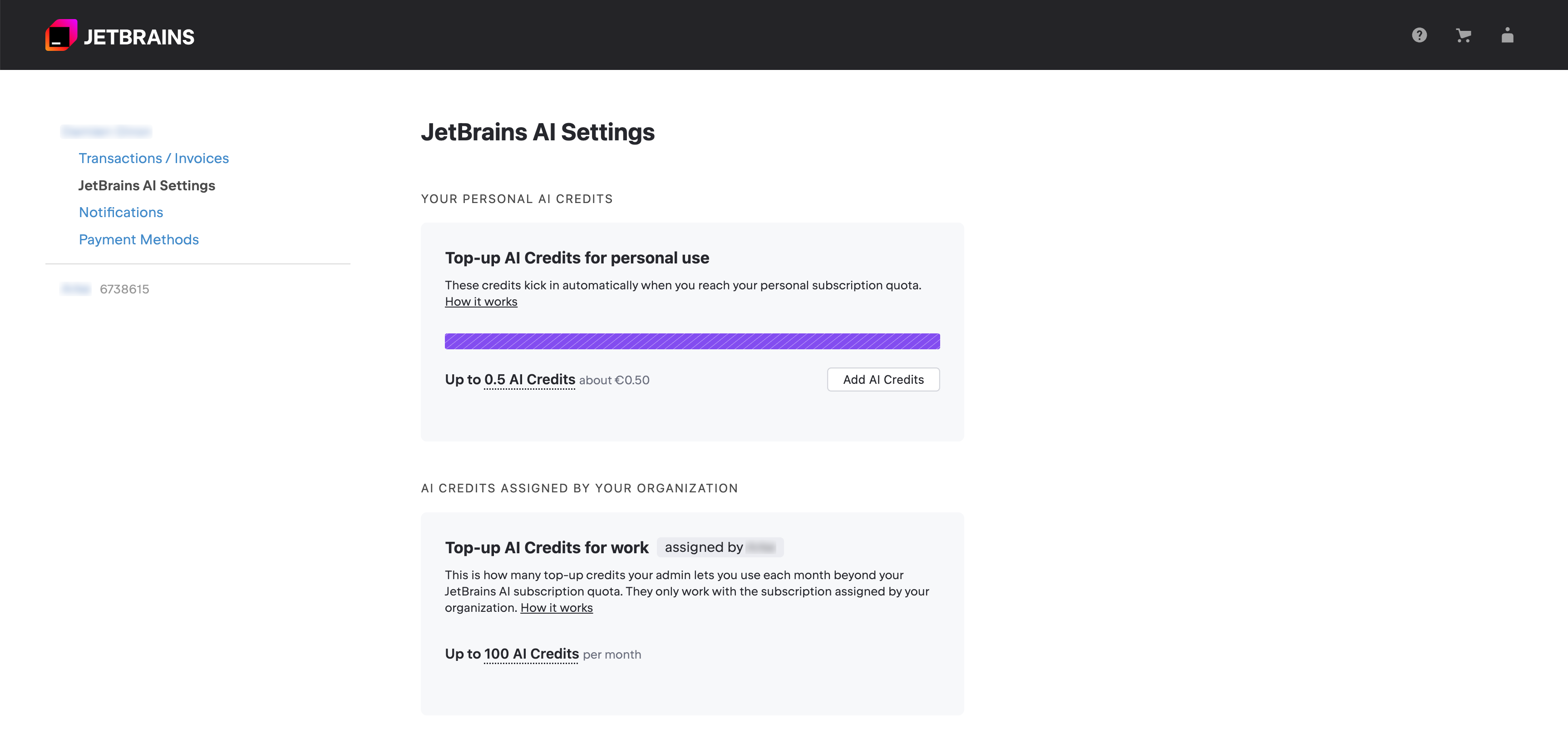Click the purple striped credits progress bar
The height and width of the screenshot is (754, 1568).
692,341
